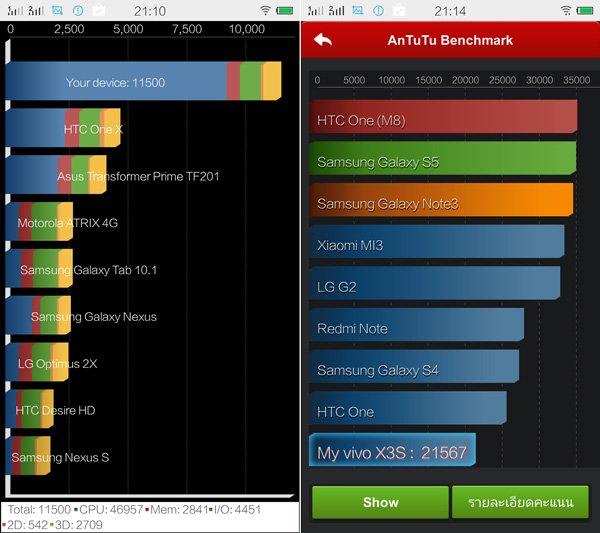Tap the Show button
The height and width of the screenshot is (533, 600).
[x=380, y=502]
